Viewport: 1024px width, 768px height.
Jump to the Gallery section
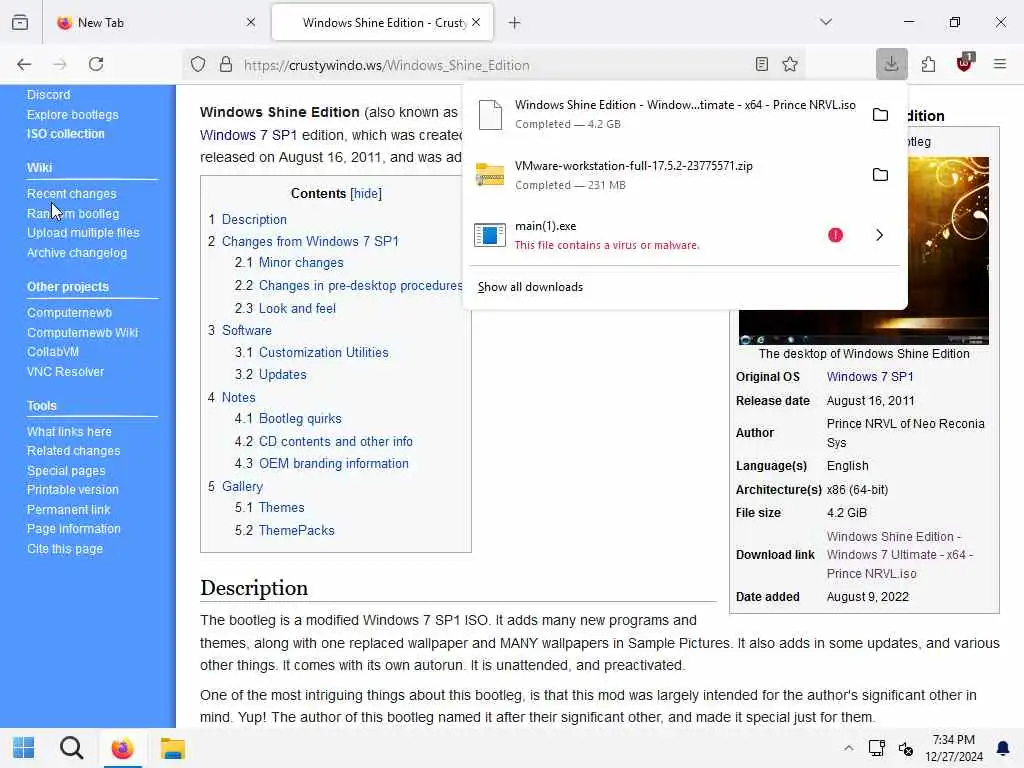pos(242,487)
